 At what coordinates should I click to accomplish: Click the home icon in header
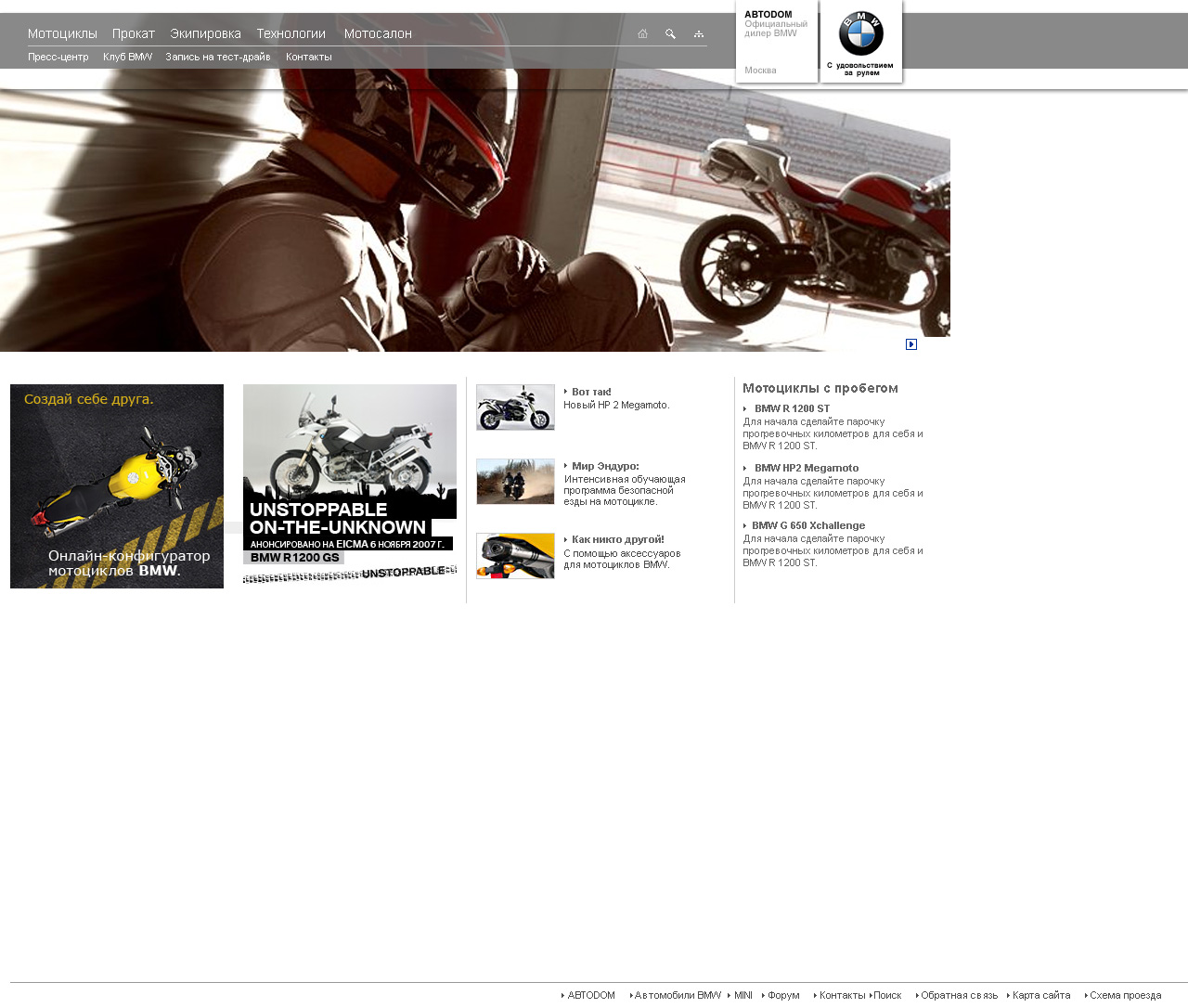point(642,33)
